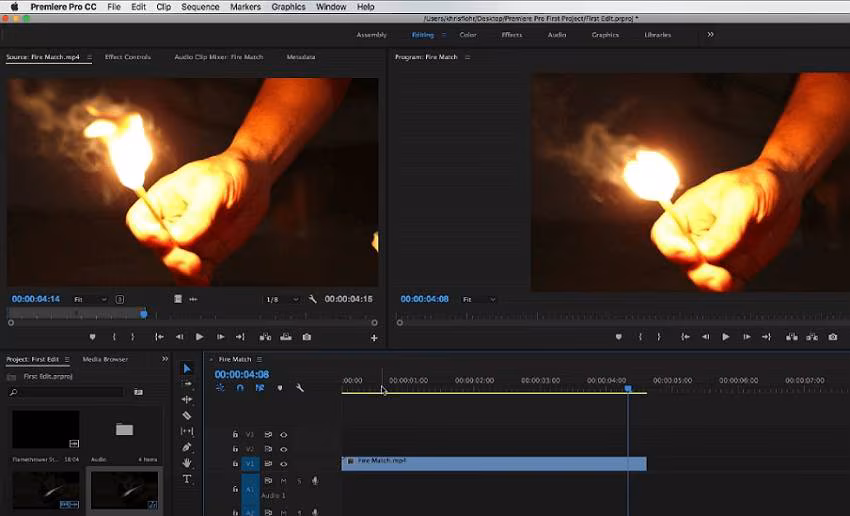Play the Program monitor sequence

(x=726, y=337)
